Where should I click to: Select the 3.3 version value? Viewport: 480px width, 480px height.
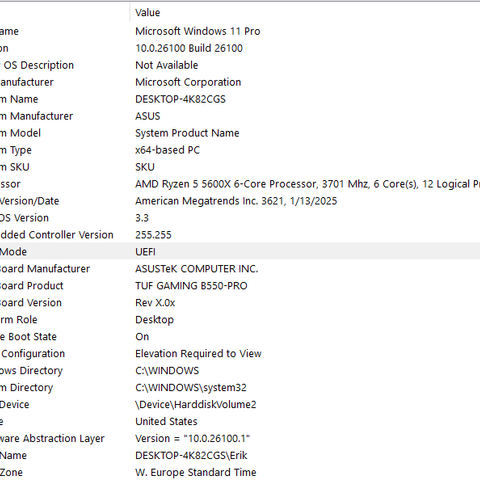pos(142,218)
